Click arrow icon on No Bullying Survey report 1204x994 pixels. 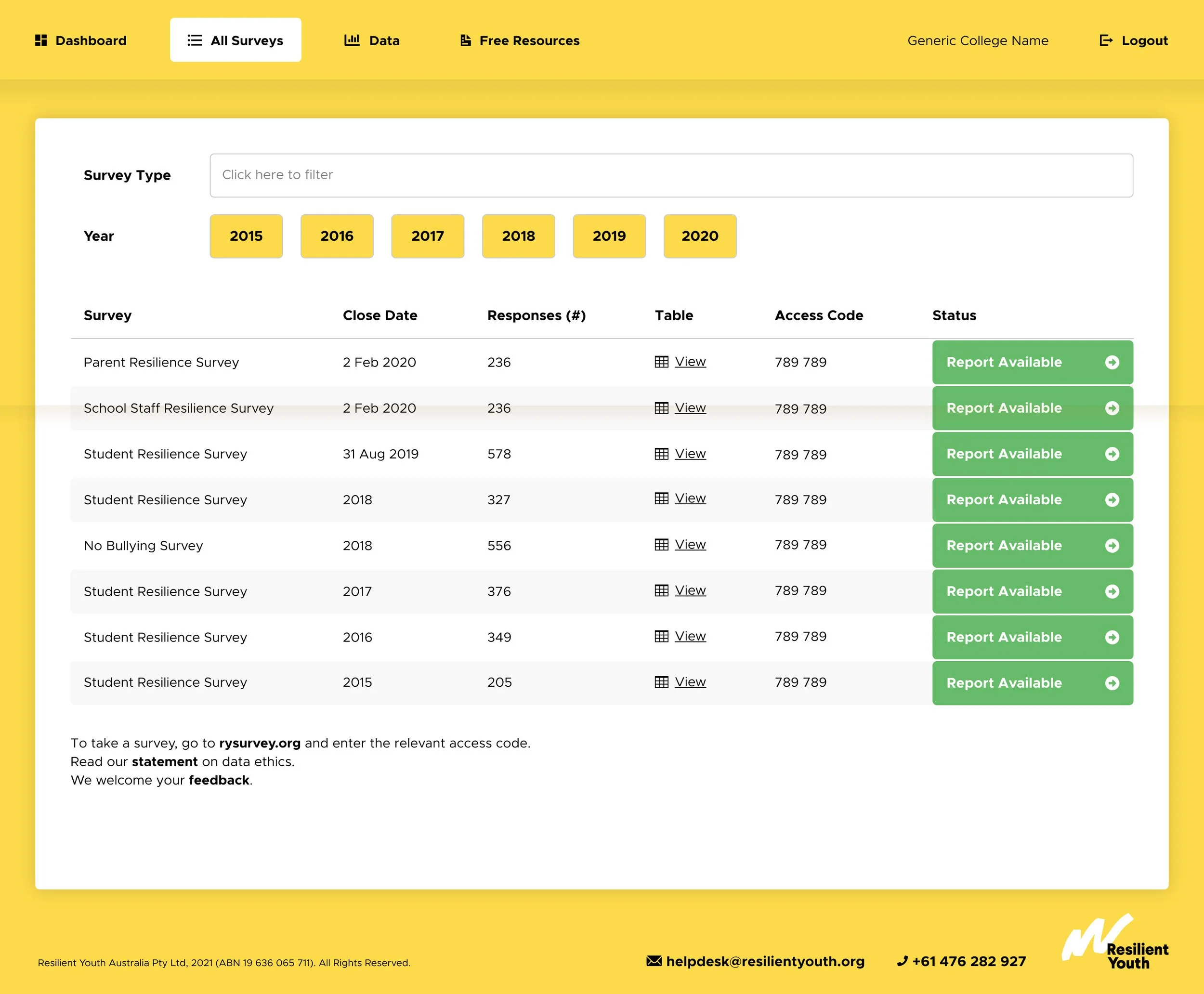[x=1112, y=546]
